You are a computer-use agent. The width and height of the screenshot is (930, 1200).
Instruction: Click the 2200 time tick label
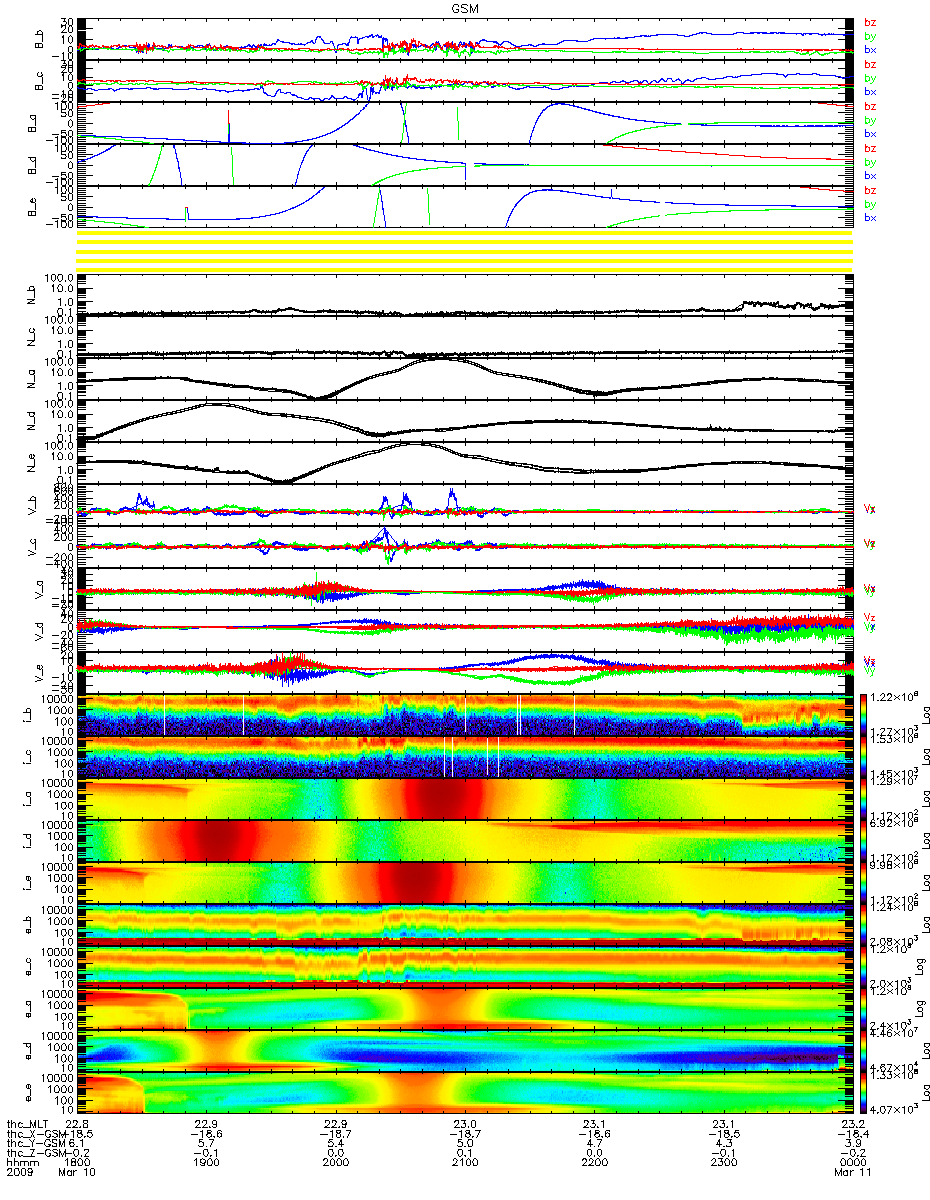click(x=594, y=1164)
